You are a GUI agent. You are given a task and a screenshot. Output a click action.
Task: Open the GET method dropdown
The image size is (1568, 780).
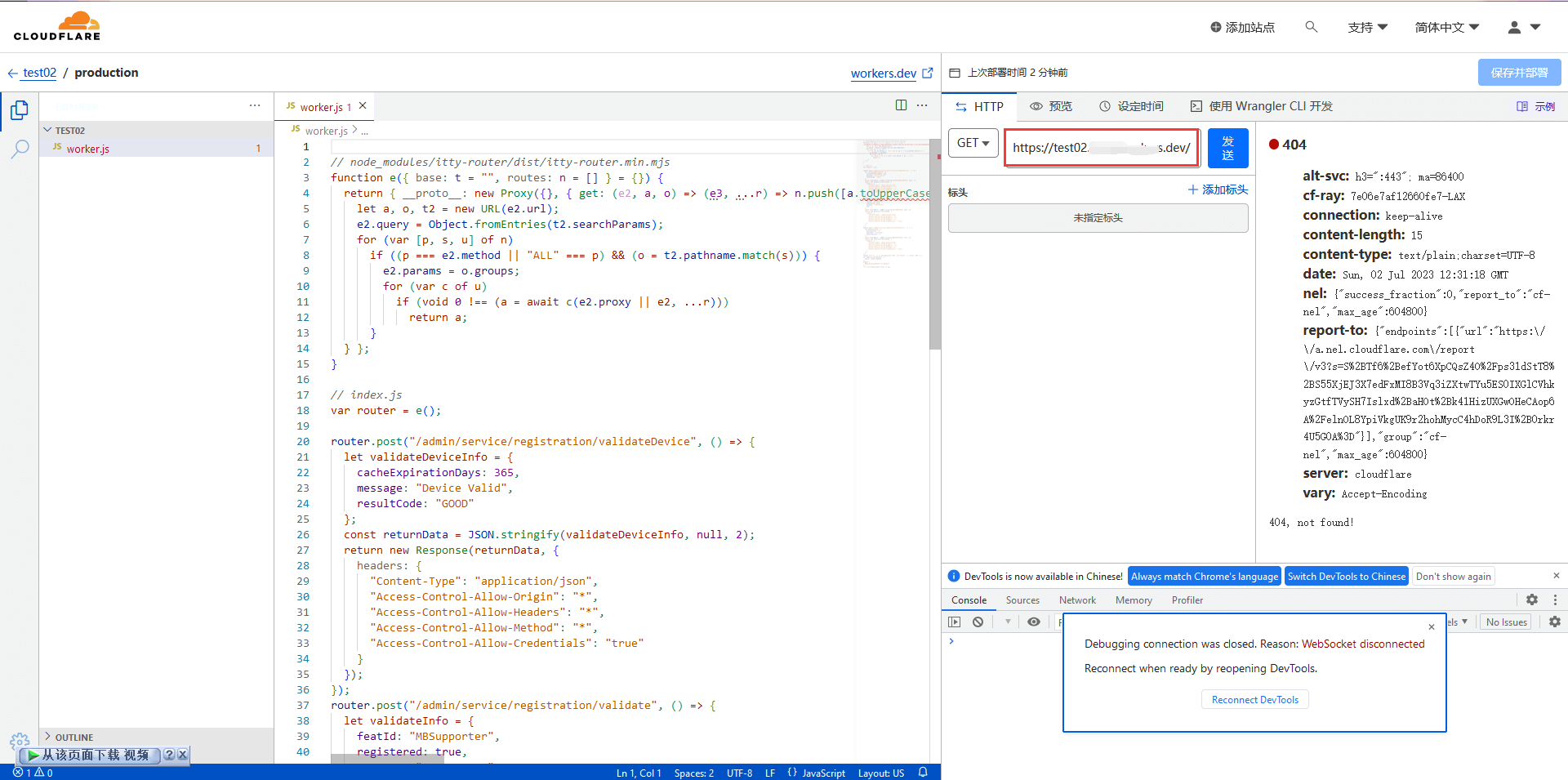(x=973, y=143)
